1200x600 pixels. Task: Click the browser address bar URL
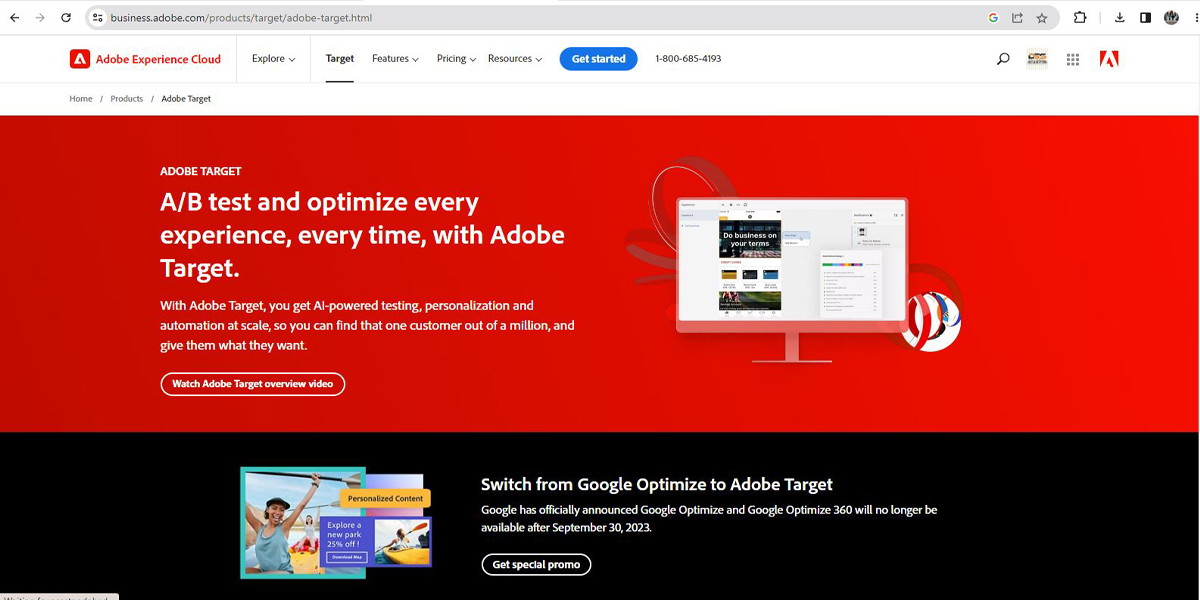[x=241, y=18]
